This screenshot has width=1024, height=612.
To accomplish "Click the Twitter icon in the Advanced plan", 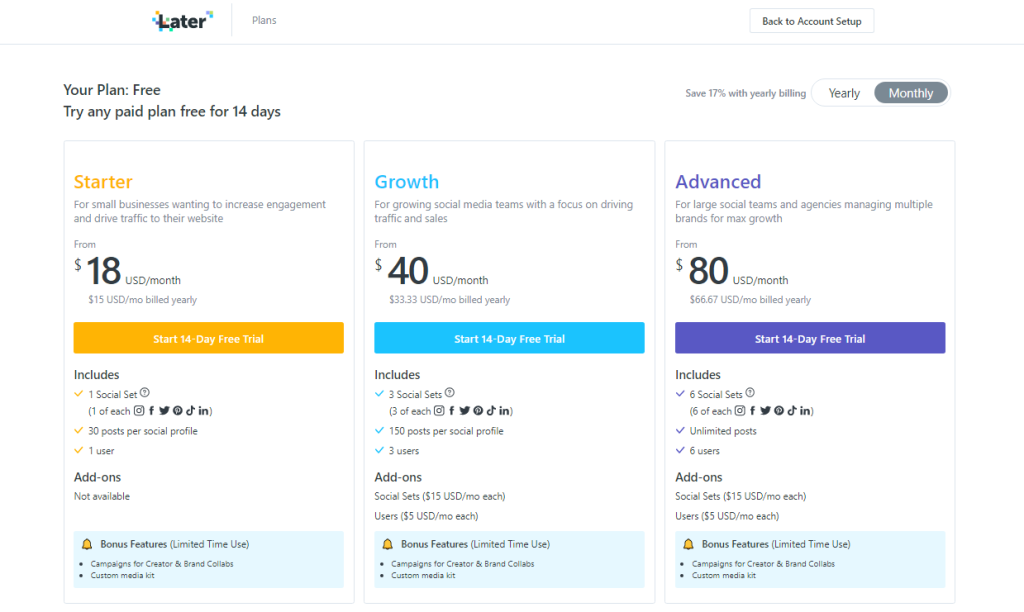I will pos(765,411).
